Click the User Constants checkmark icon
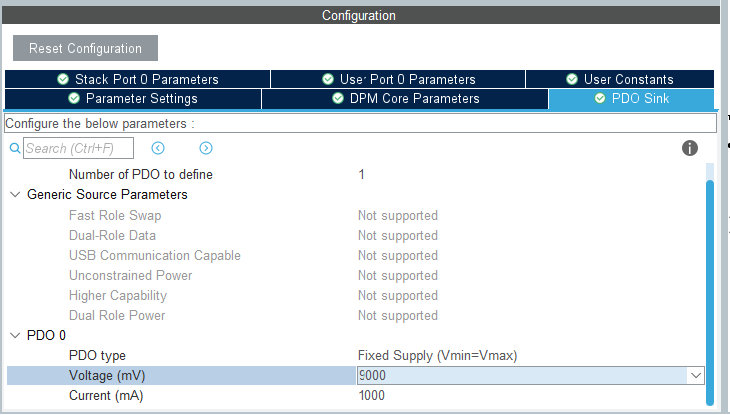This screenshot has height=415, width=730. [572, 79]
